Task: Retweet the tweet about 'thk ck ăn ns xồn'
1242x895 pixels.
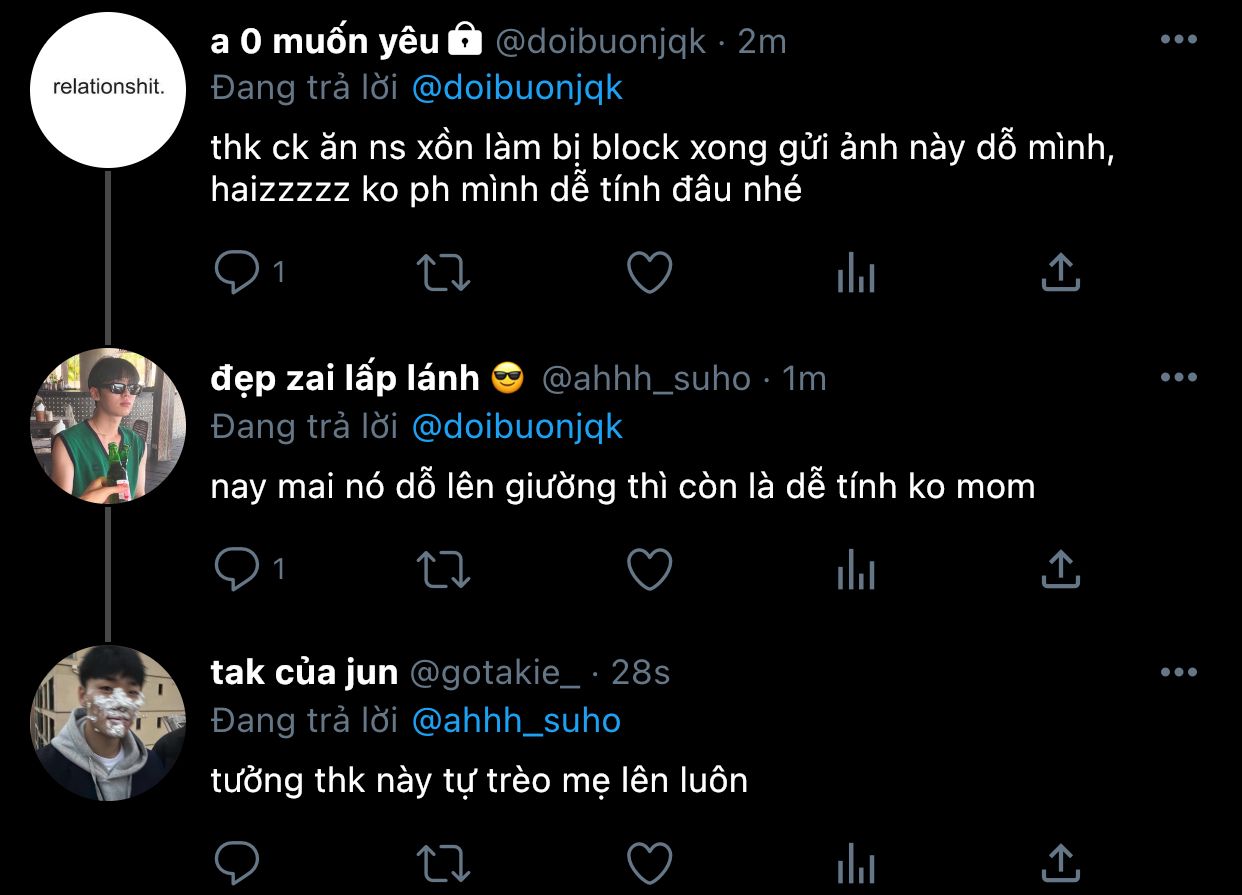Action: [444, 272]
